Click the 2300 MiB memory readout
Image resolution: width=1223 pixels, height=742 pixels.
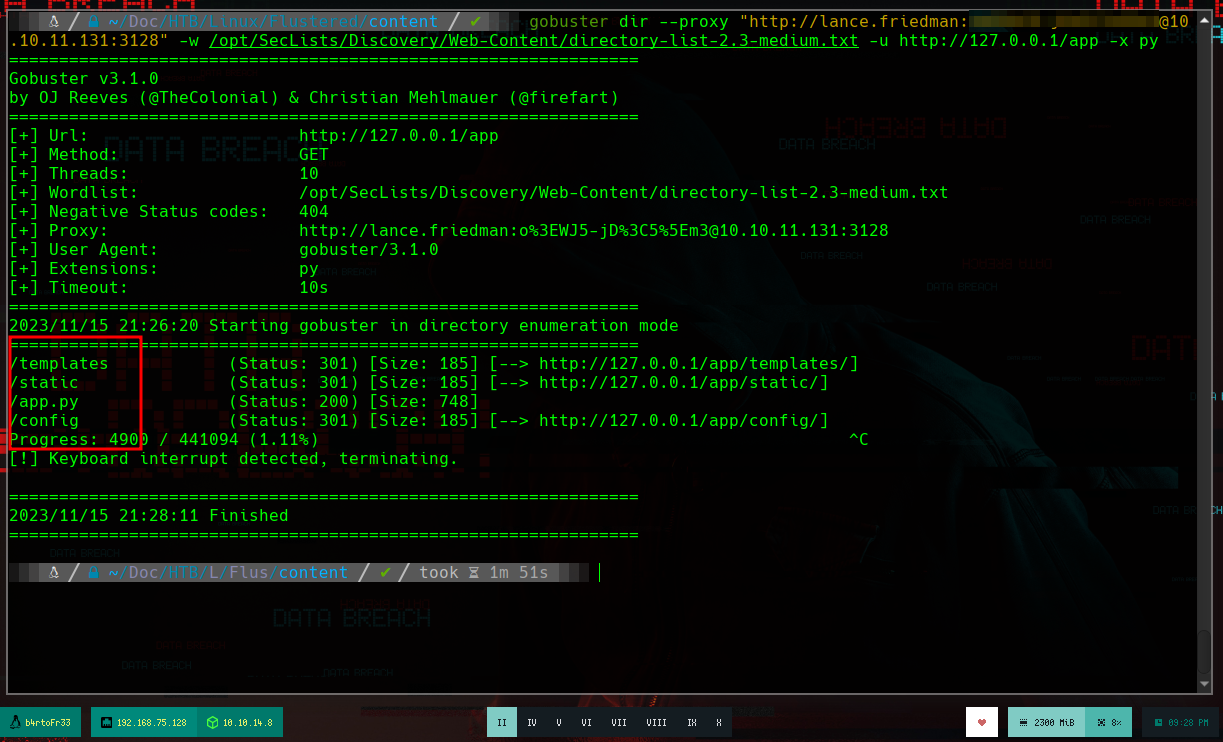1054,722
